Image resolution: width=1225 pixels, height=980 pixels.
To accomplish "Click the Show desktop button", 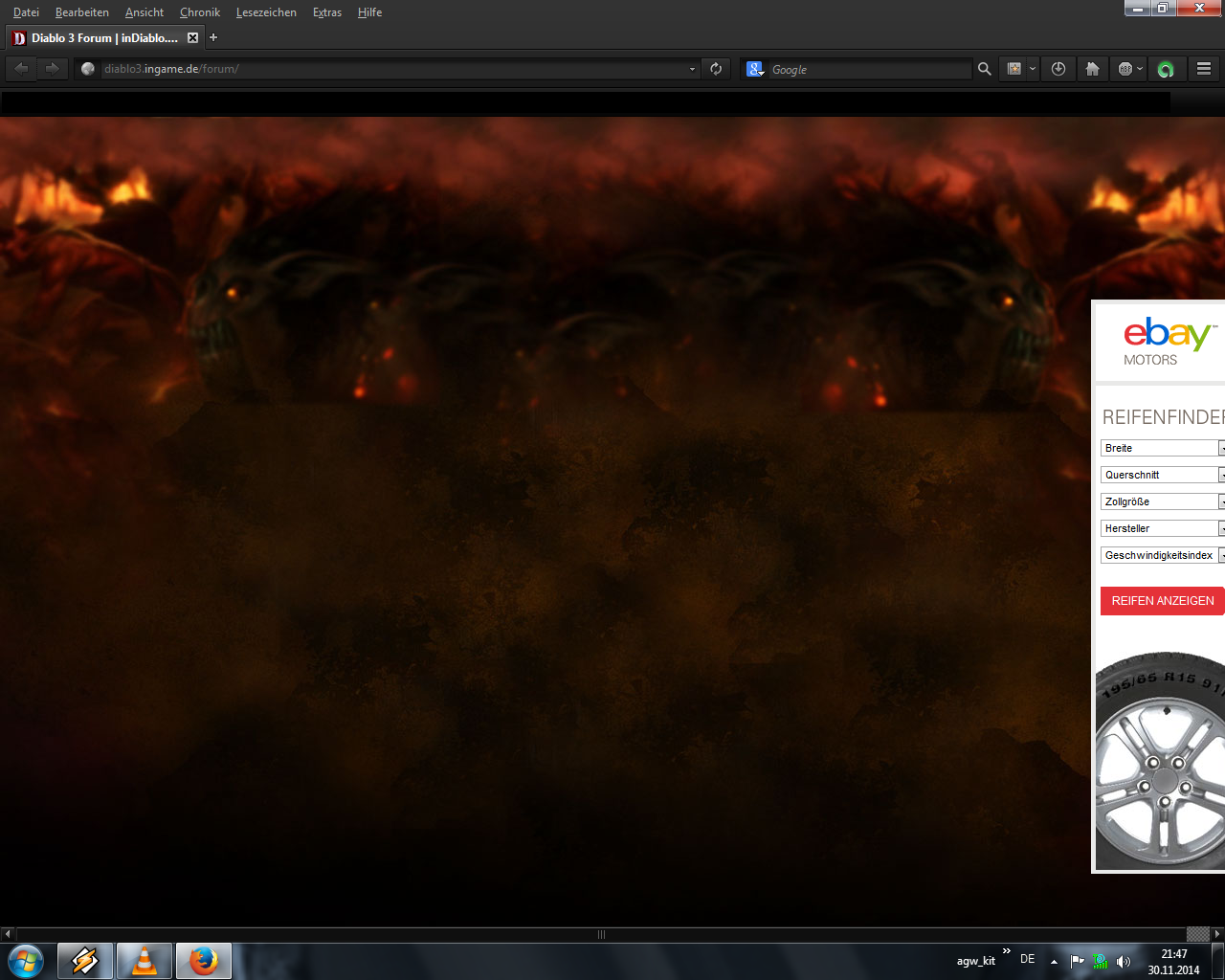I will pyautogui.click(x=1218, y=961).
